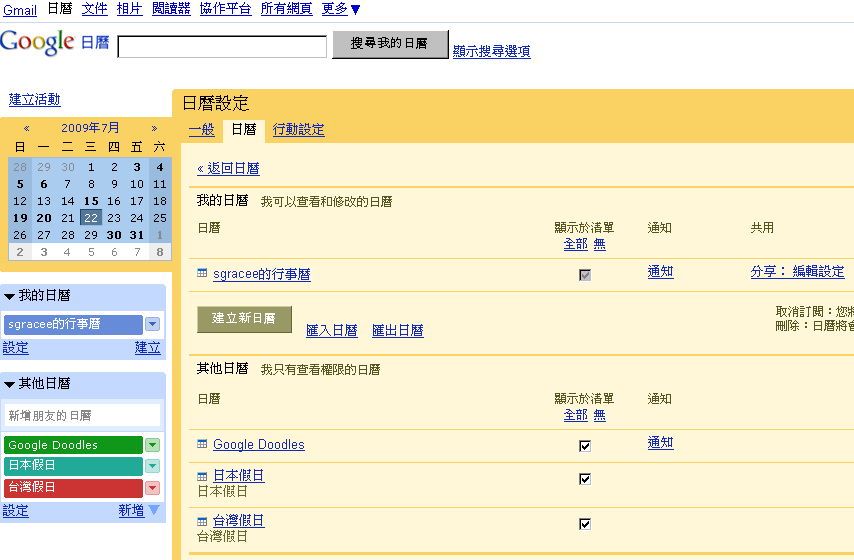
Task: Open Gmail from top navigation
Action: [x=20, y=10]
